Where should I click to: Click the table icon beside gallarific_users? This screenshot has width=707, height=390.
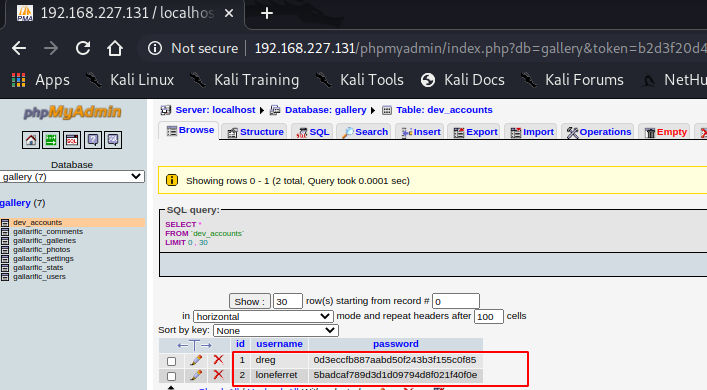5,277
